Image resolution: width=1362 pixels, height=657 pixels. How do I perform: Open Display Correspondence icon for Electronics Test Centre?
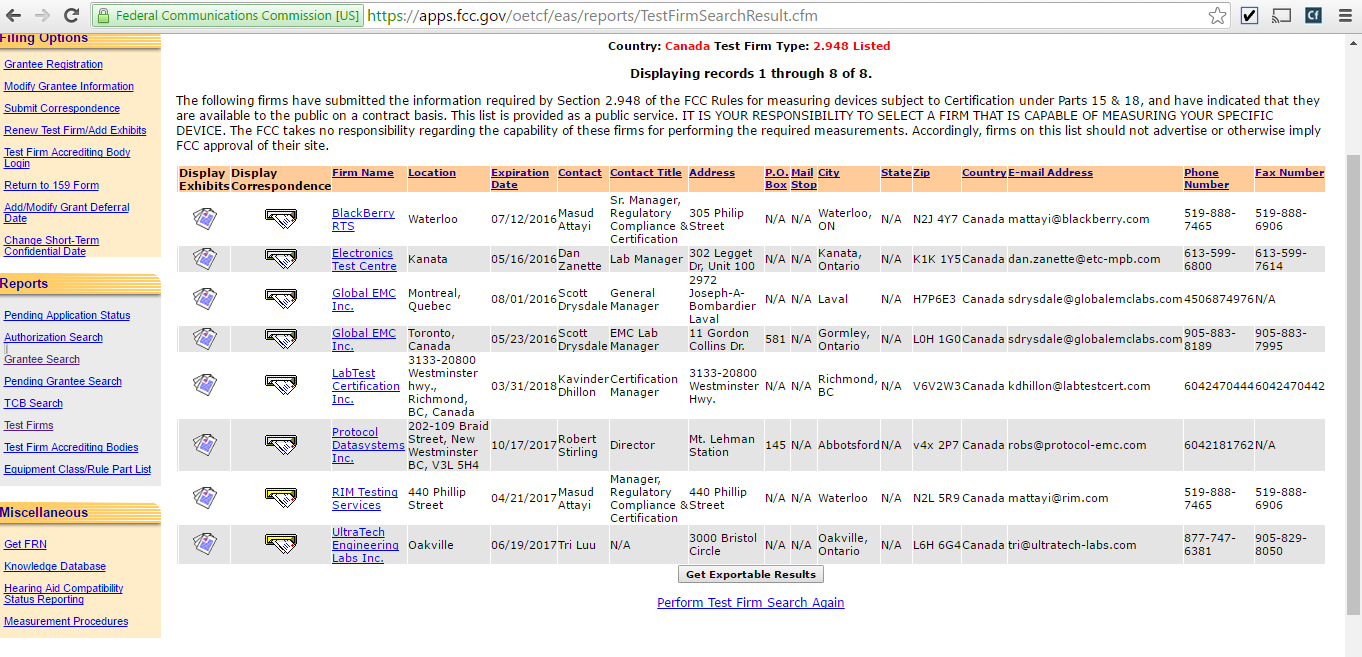(280, 258)
